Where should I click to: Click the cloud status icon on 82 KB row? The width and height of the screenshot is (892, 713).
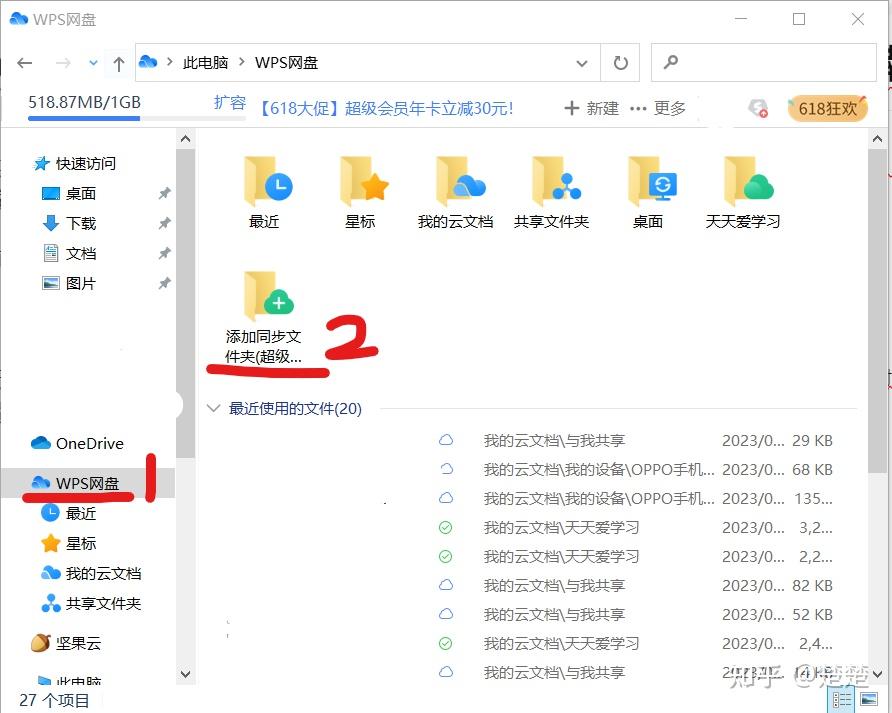tap(447, 585)
